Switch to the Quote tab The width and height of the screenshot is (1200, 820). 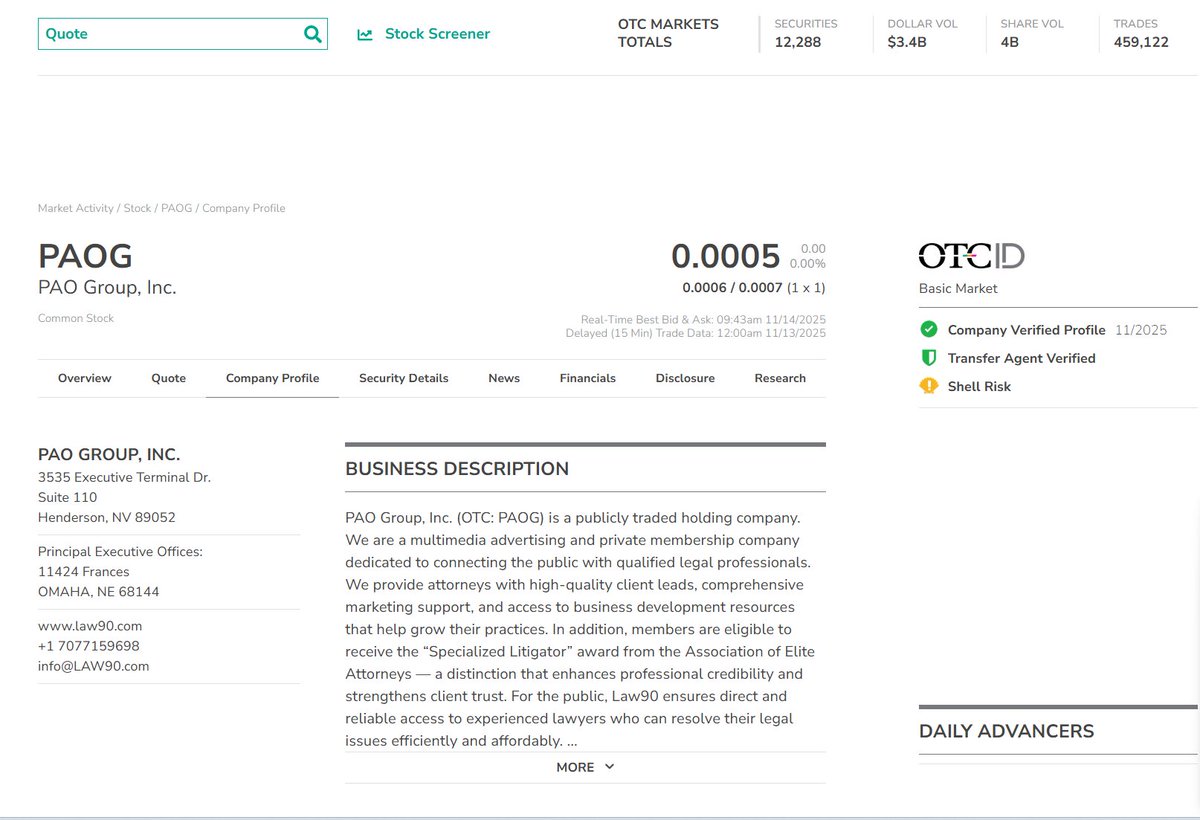pyautogui.click(x=169, y=378)
